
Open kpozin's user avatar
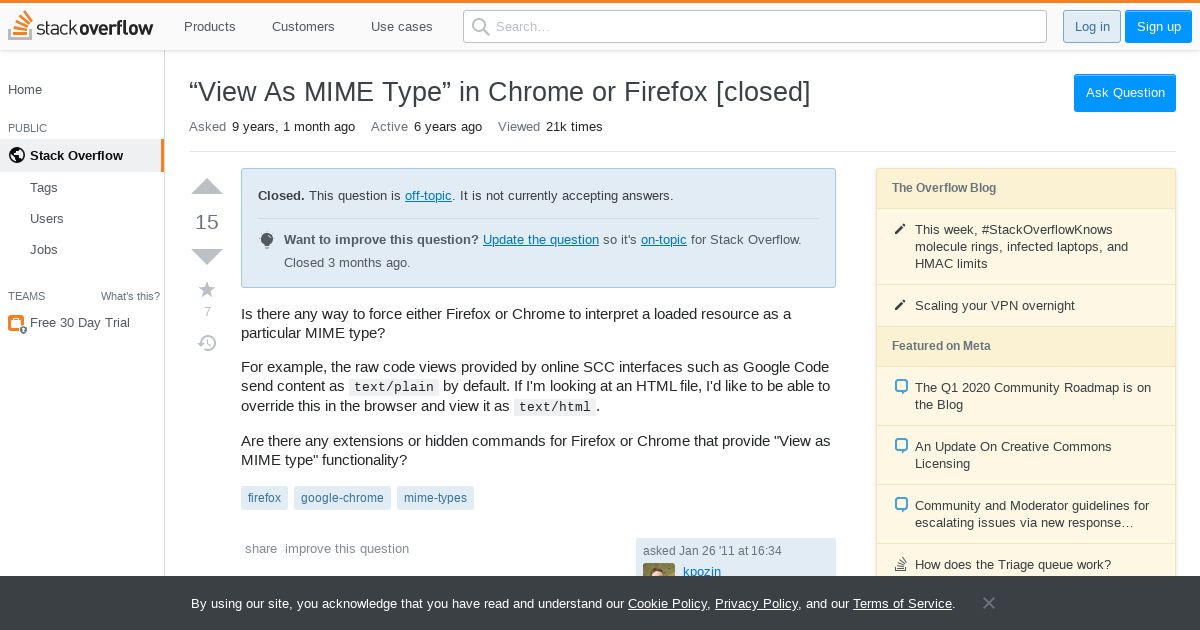click(x=659, y=571)
